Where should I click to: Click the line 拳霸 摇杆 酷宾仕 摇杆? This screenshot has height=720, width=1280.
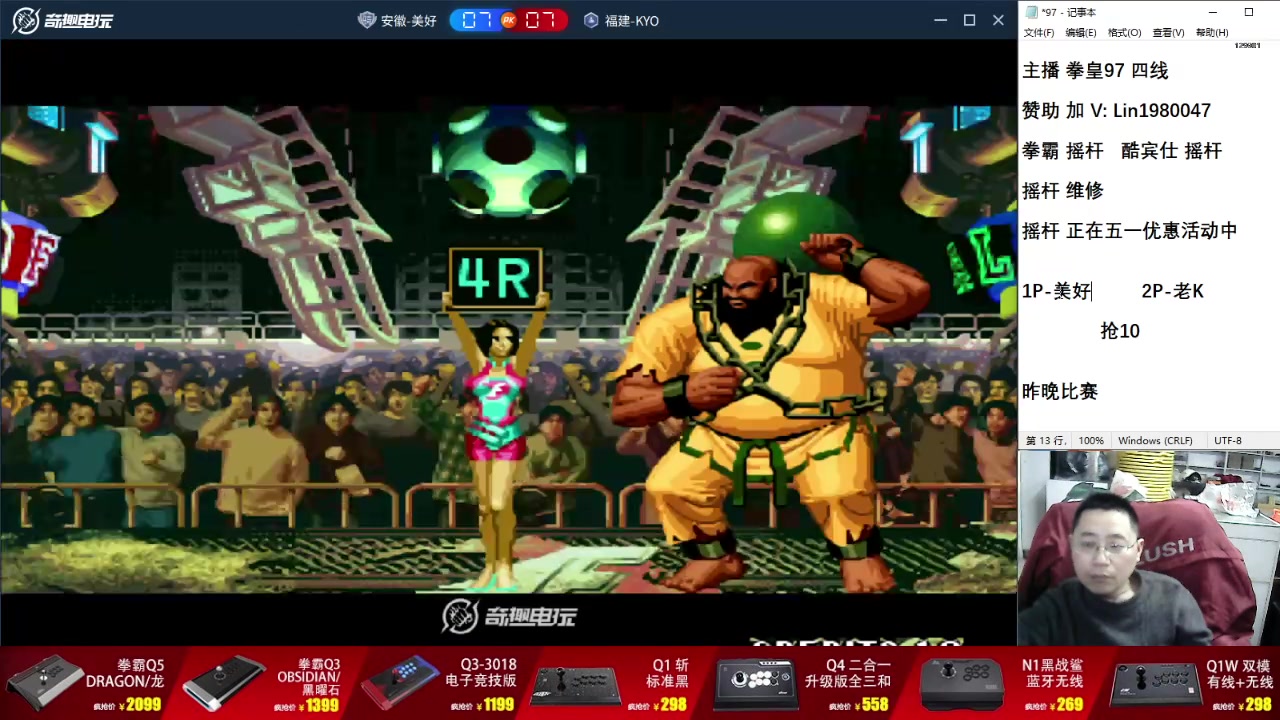coord(1122,151)
